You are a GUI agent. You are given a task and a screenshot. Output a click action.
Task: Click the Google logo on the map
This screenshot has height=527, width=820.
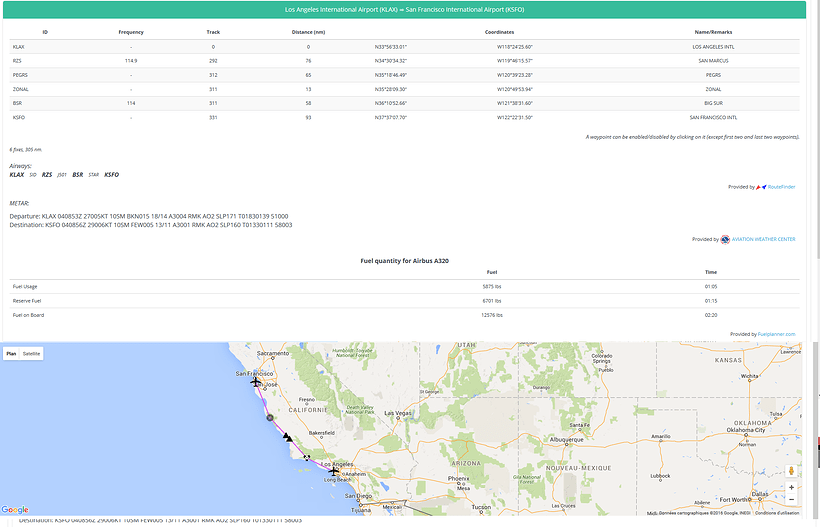pos(15,510)
